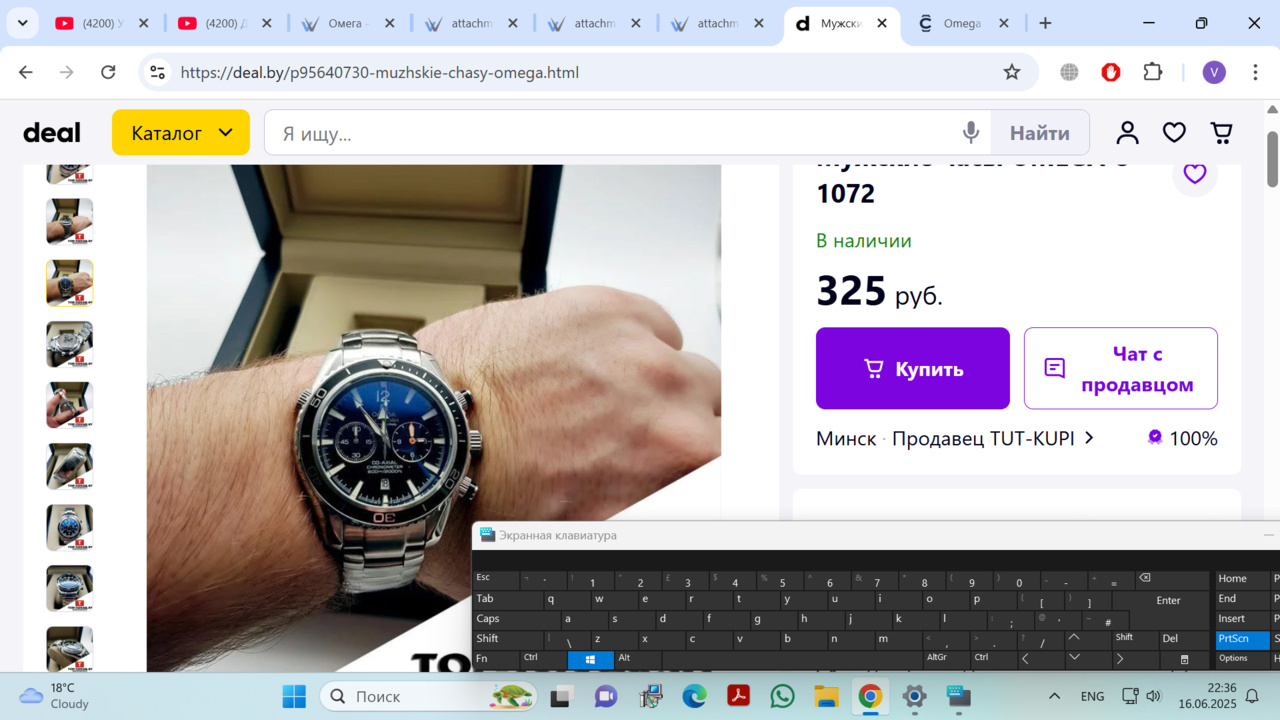Image resolution: width=1280 pixels, height=720 pixels.
Task: Add watch to favorites via purple heart
Action: coord(1195,174)
